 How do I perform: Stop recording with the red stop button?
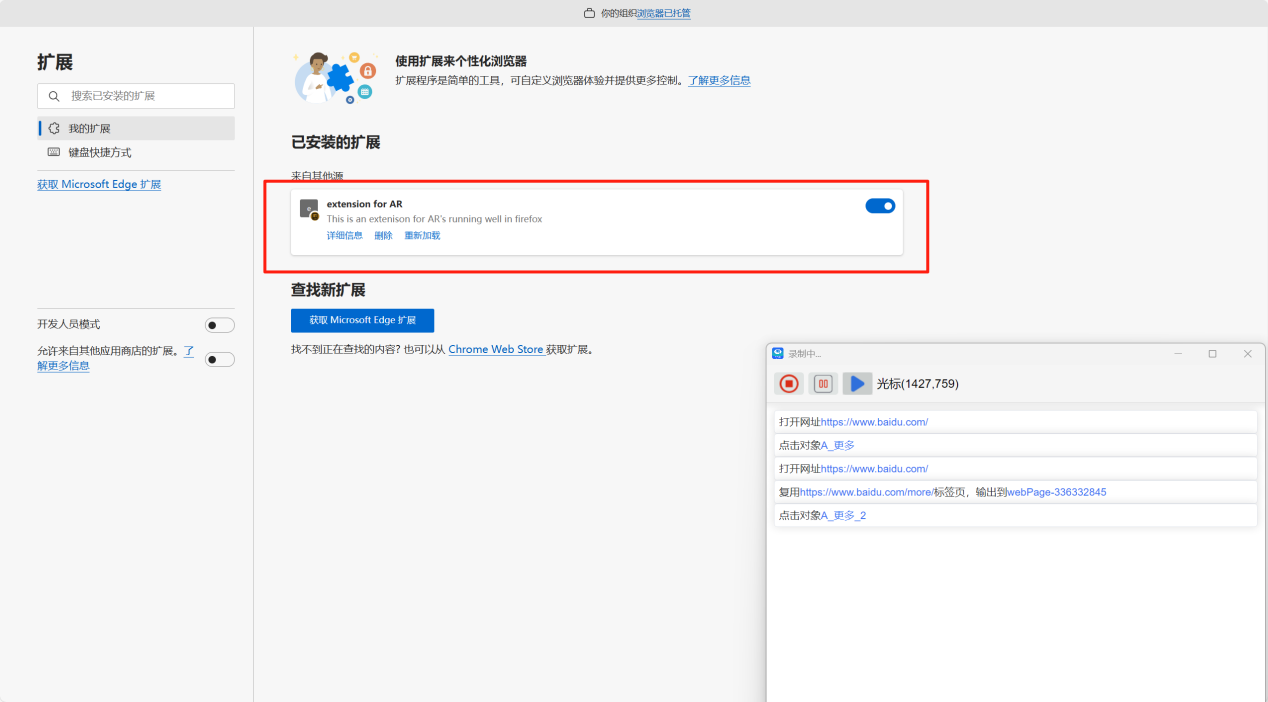tap(789, 384)
